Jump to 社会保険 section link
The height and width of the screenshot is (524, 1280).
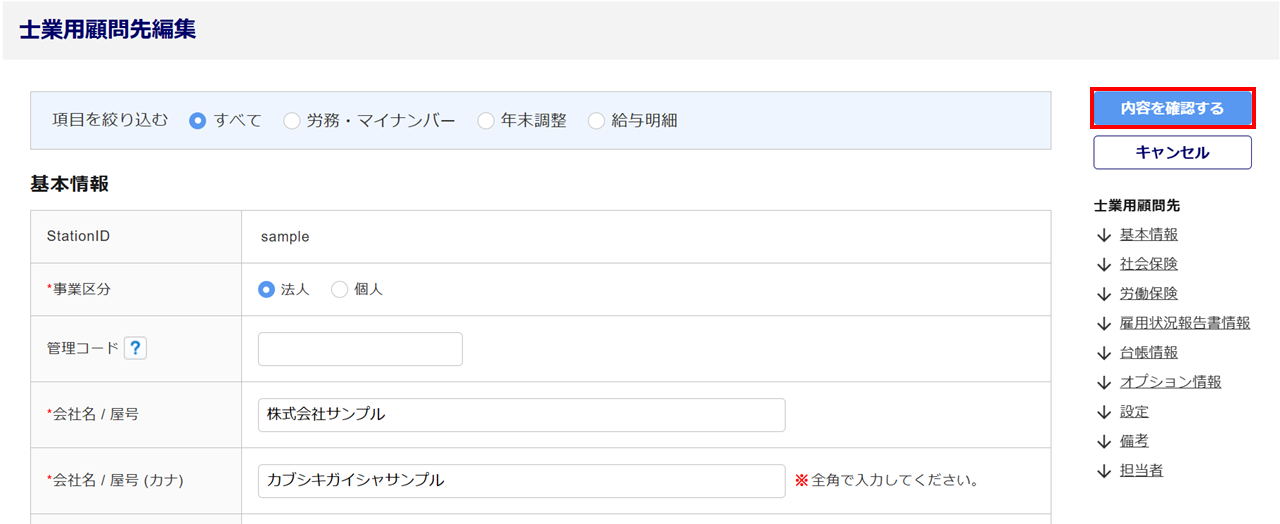(x=1148, y=264)
